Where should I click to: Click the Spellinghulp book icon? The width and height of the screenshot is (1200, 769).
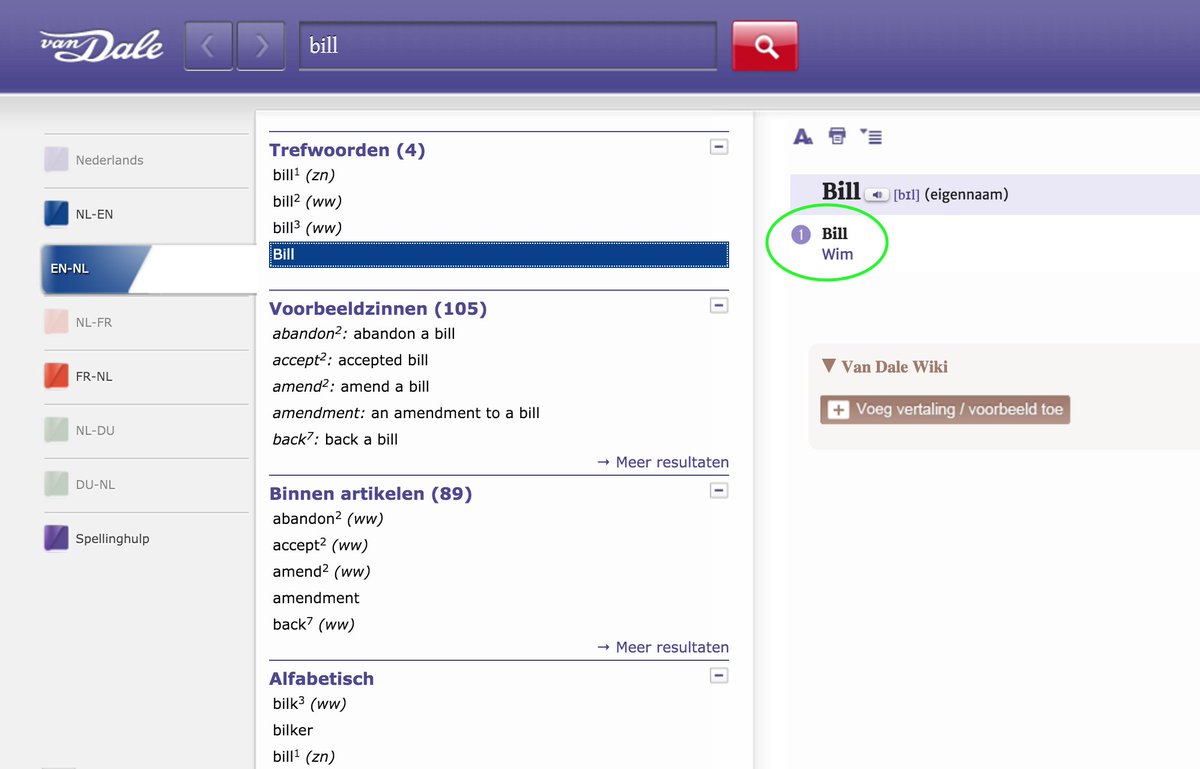(56, 538)
